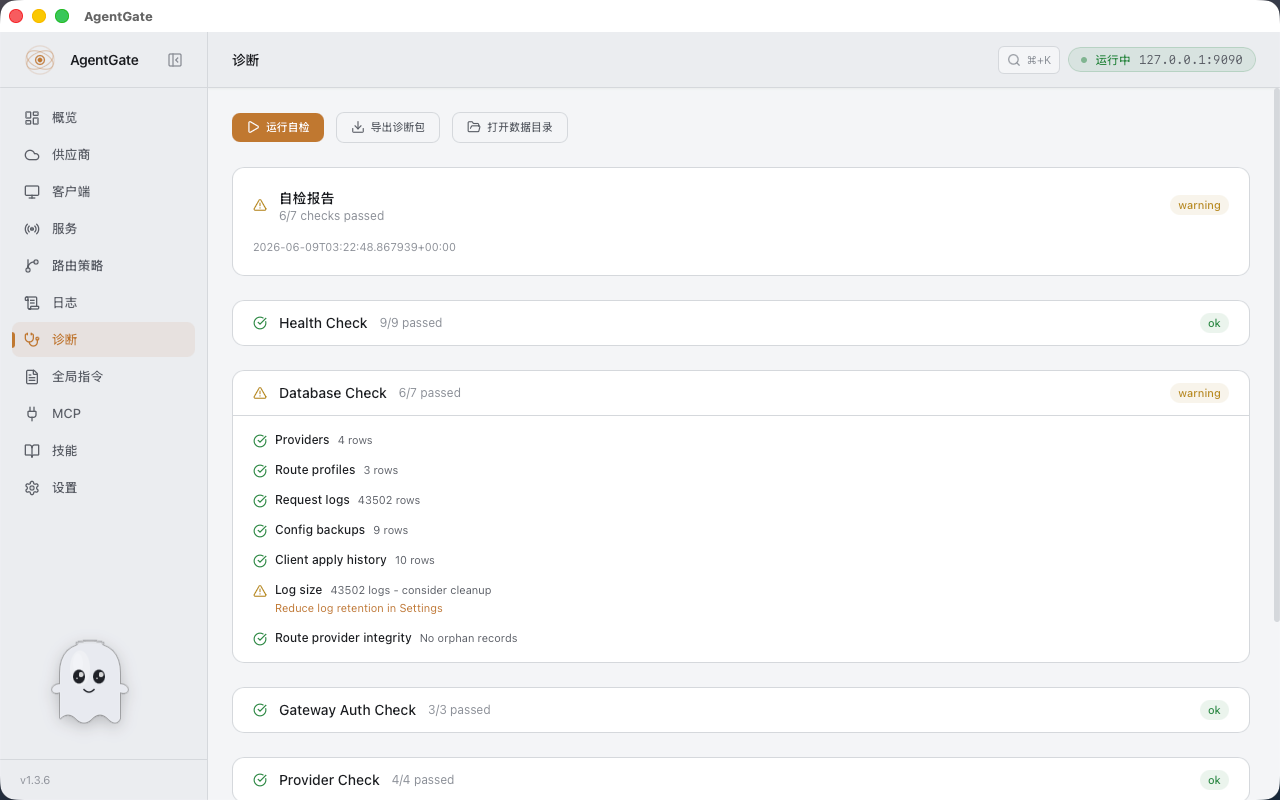Image resolution: width=1280 pixels, height=800 pixels.
Task: Click the Providers row checkmark icon
Action: [x=260, y=441]
